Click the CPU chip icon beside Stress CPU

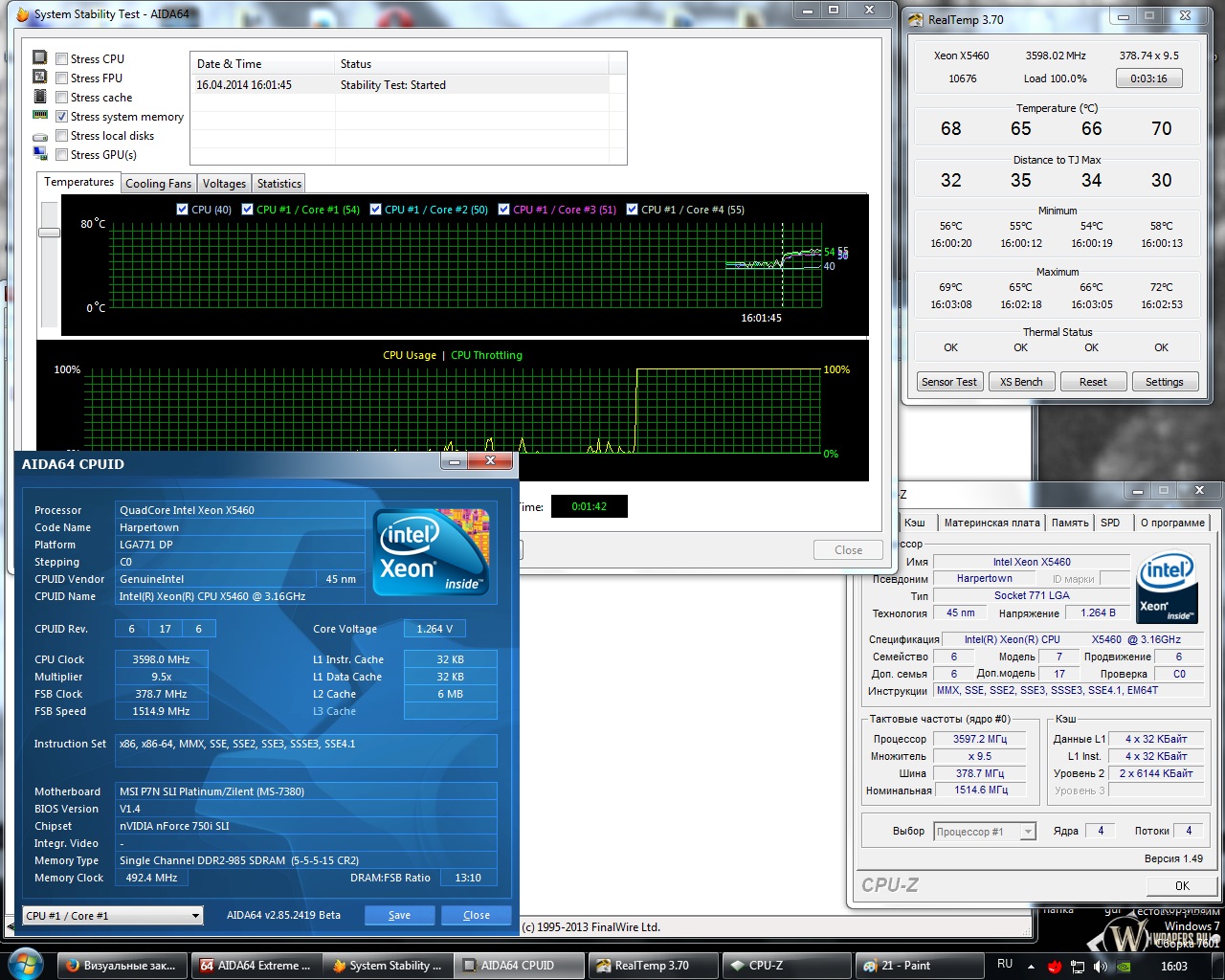40,58
